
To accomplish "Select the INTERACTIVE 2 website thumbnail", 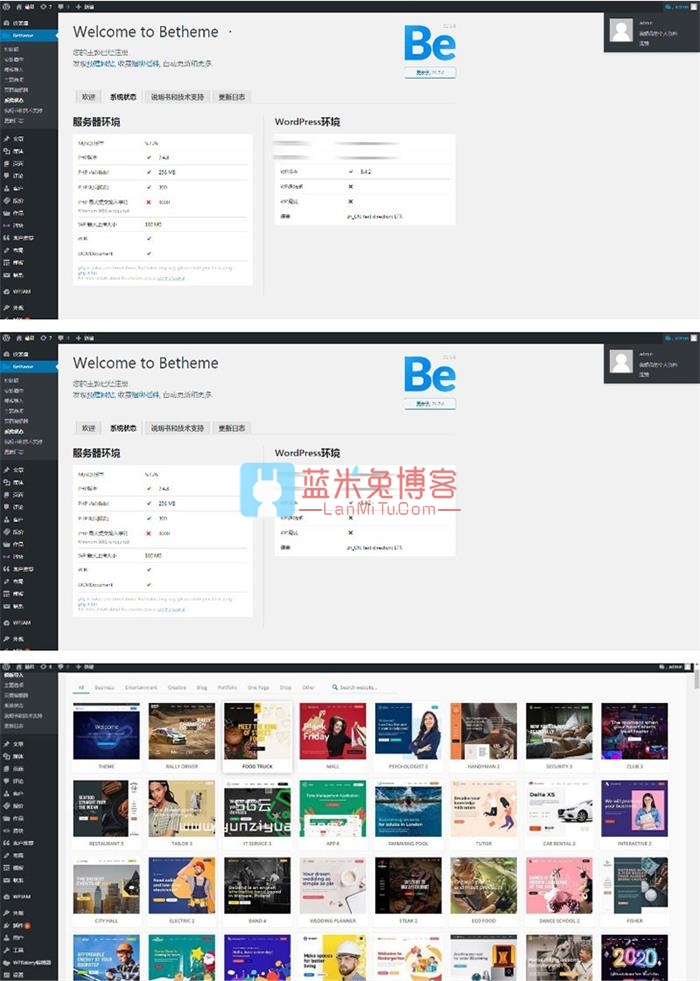I will tap(634, 808).
